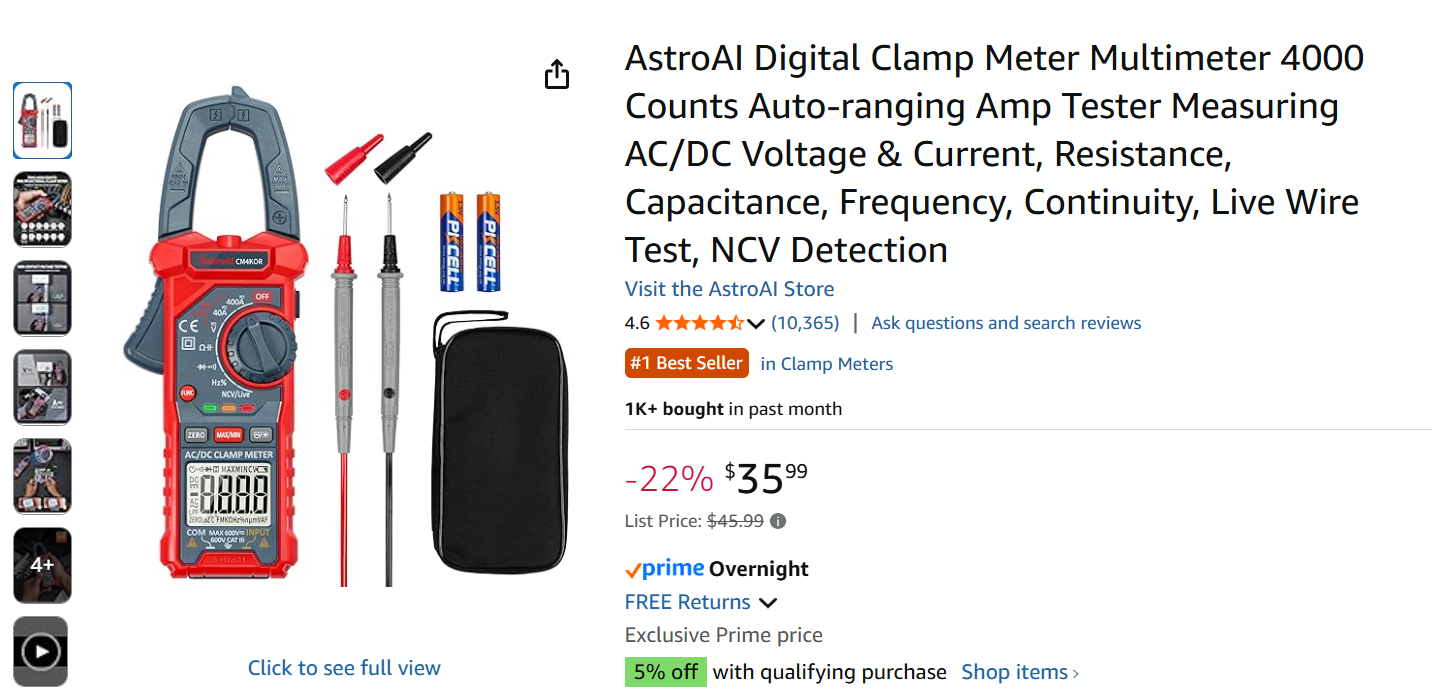View the third product image thumbnail
Screen dimensions: 1432x696
pyautogui.click(x=42, y=298)
